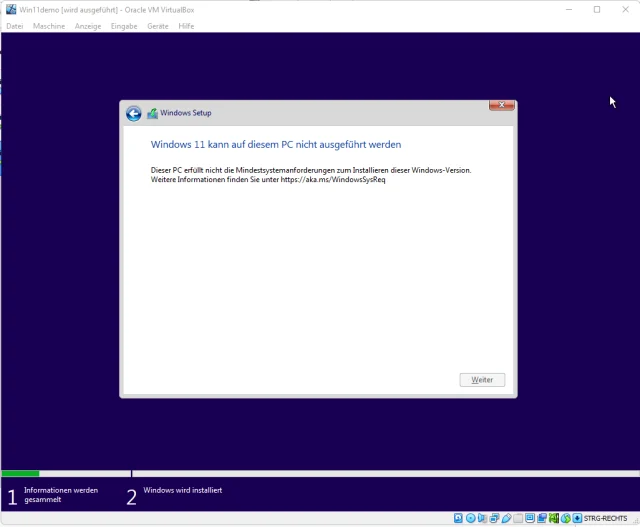Click the mouse integration status icon
The height and width of the screenshot is (527, 640).
[x=566, y=518]
